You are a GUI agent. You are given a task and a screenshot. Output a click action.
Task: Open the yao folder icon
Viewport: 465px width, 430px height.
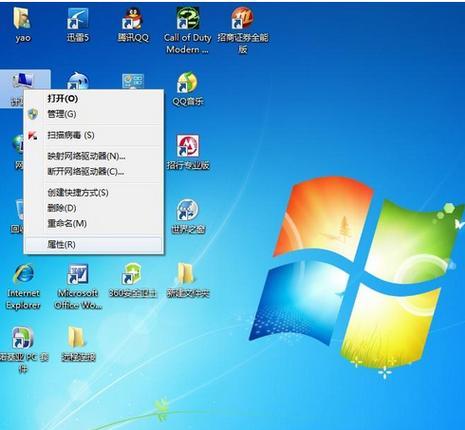22,19
